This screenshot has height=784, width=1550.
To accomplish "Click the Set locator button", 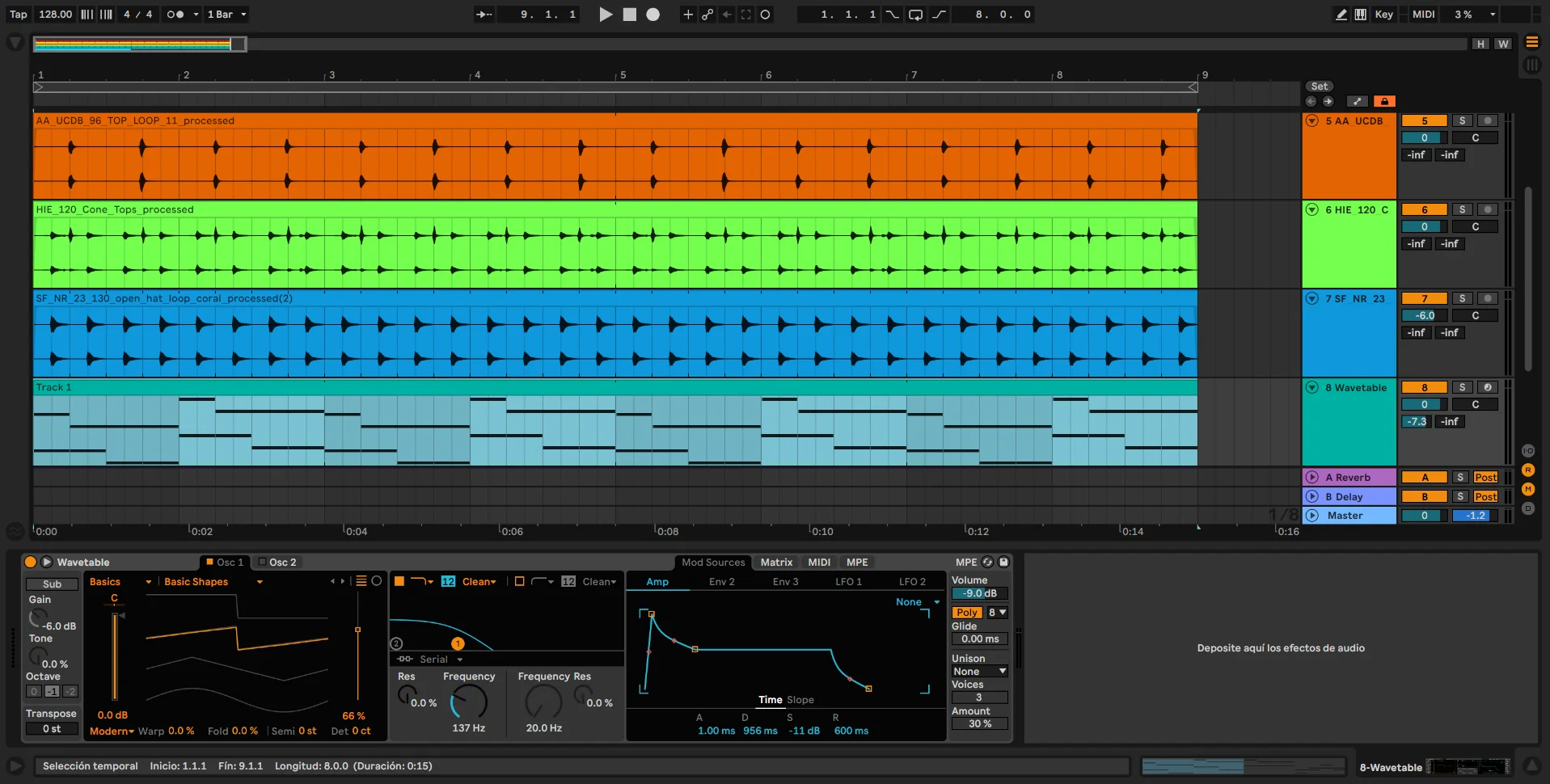I will pos(1319,86).
